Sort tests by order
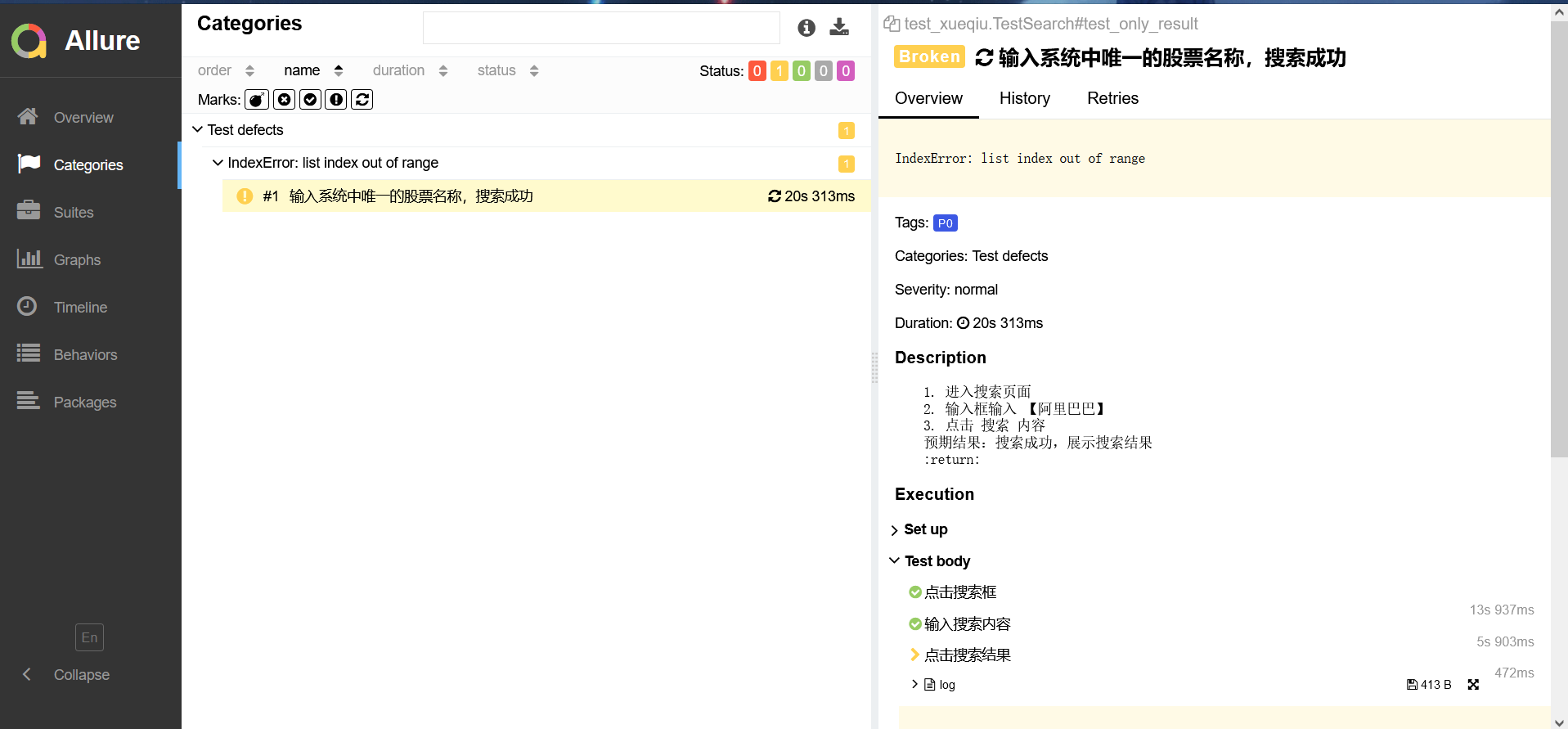The width and height of the screenshot is (1568, 729). [x=226, y=70]
